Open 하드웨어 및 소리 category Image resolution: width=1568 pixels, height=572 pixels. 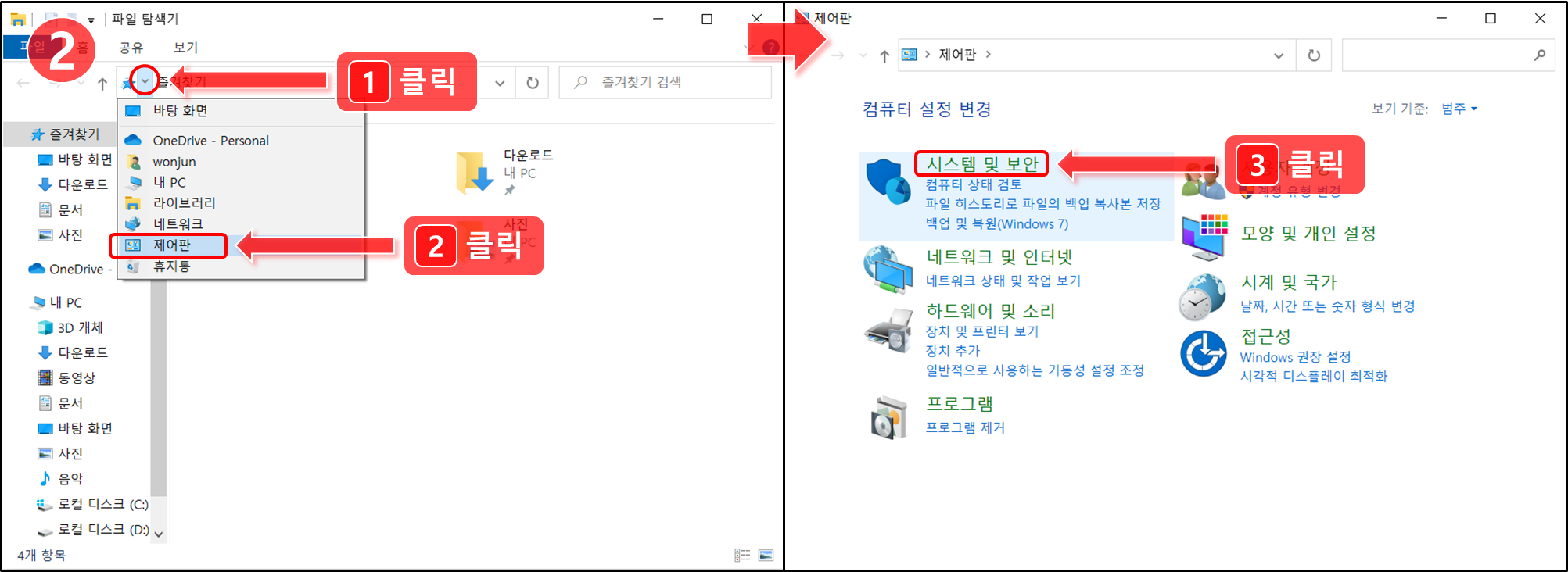991,311
